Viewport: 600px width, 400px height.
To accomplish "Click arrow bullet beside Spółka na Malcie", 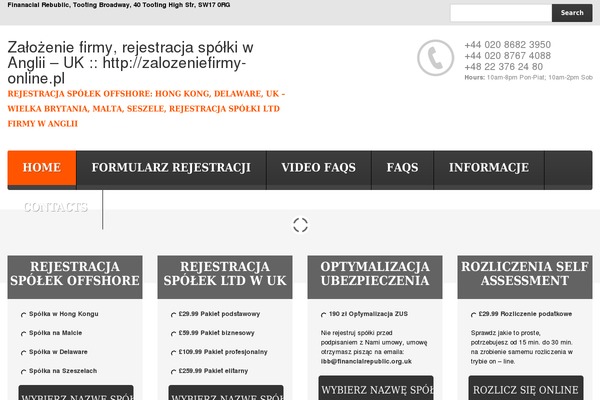I will click(24, 334).
